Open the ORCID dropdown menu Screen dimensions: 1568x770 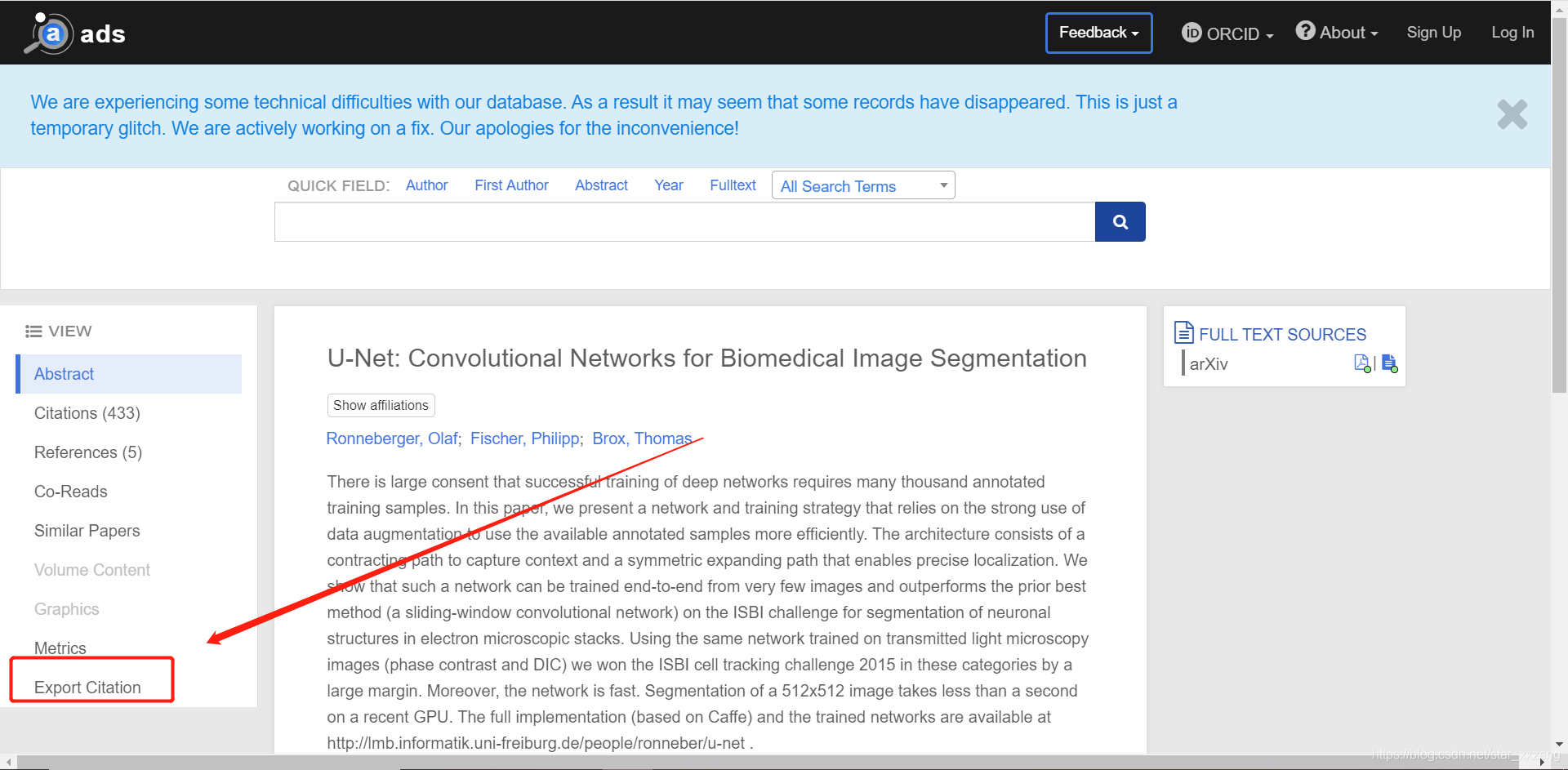(1227, 33)
